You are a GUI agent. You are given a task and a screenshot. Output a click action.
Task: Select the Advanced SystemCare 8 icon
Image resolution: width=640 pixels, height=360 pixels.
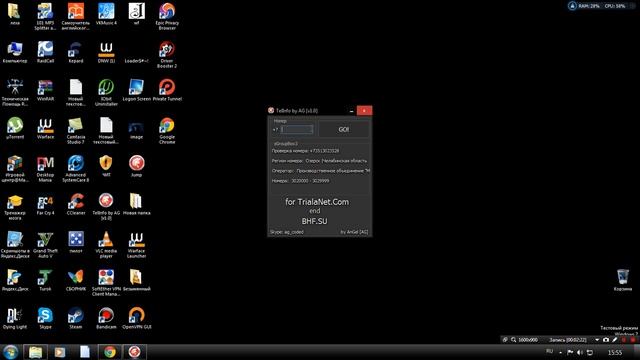click(76, 168)
